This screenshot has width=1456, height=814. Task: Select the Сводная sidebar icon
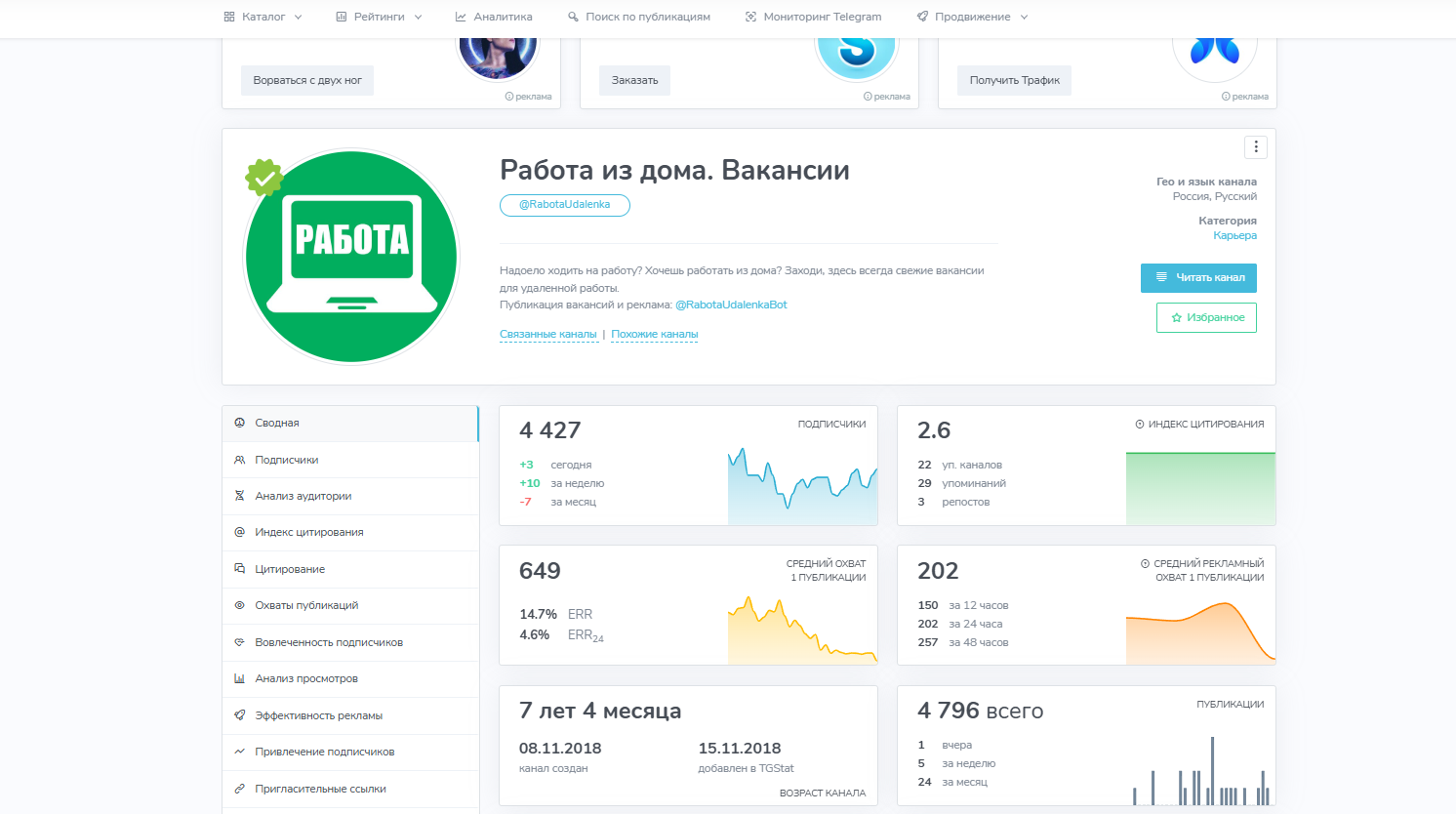tap(240, 423)
